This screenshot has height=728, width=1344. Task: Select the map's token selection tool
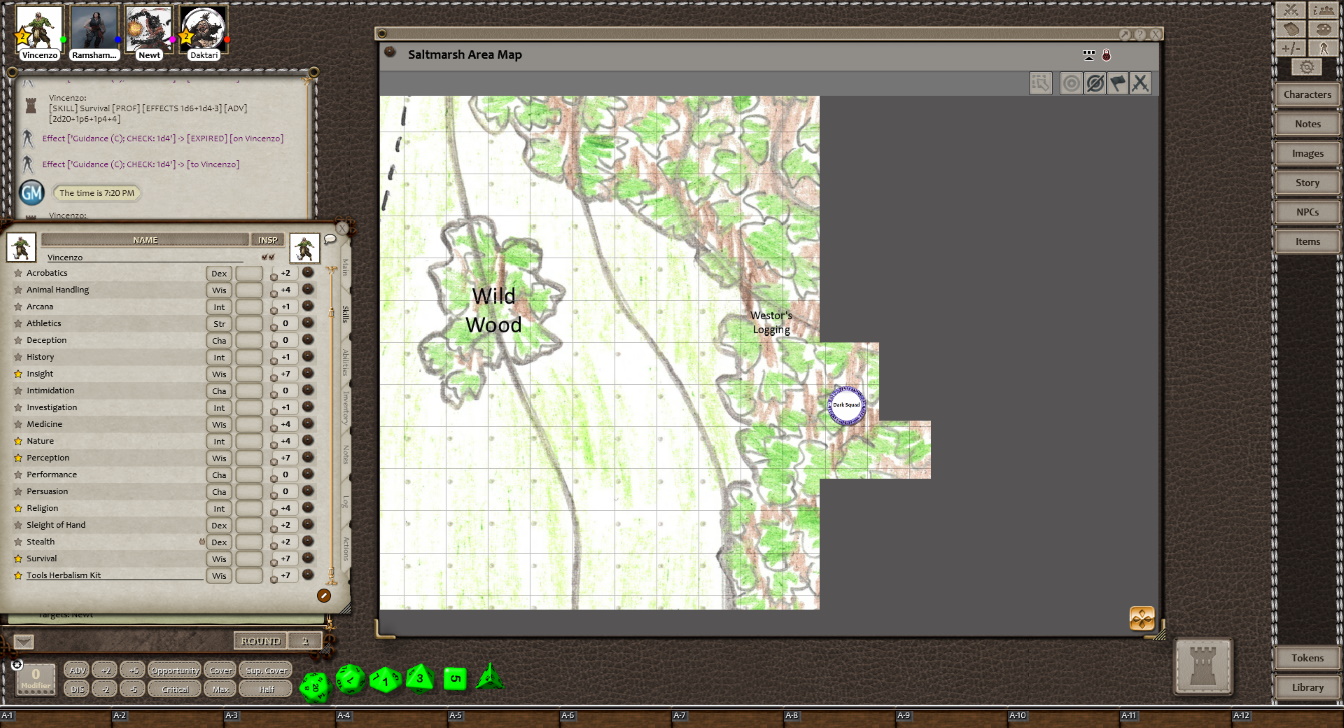[x=1041, y=83]
